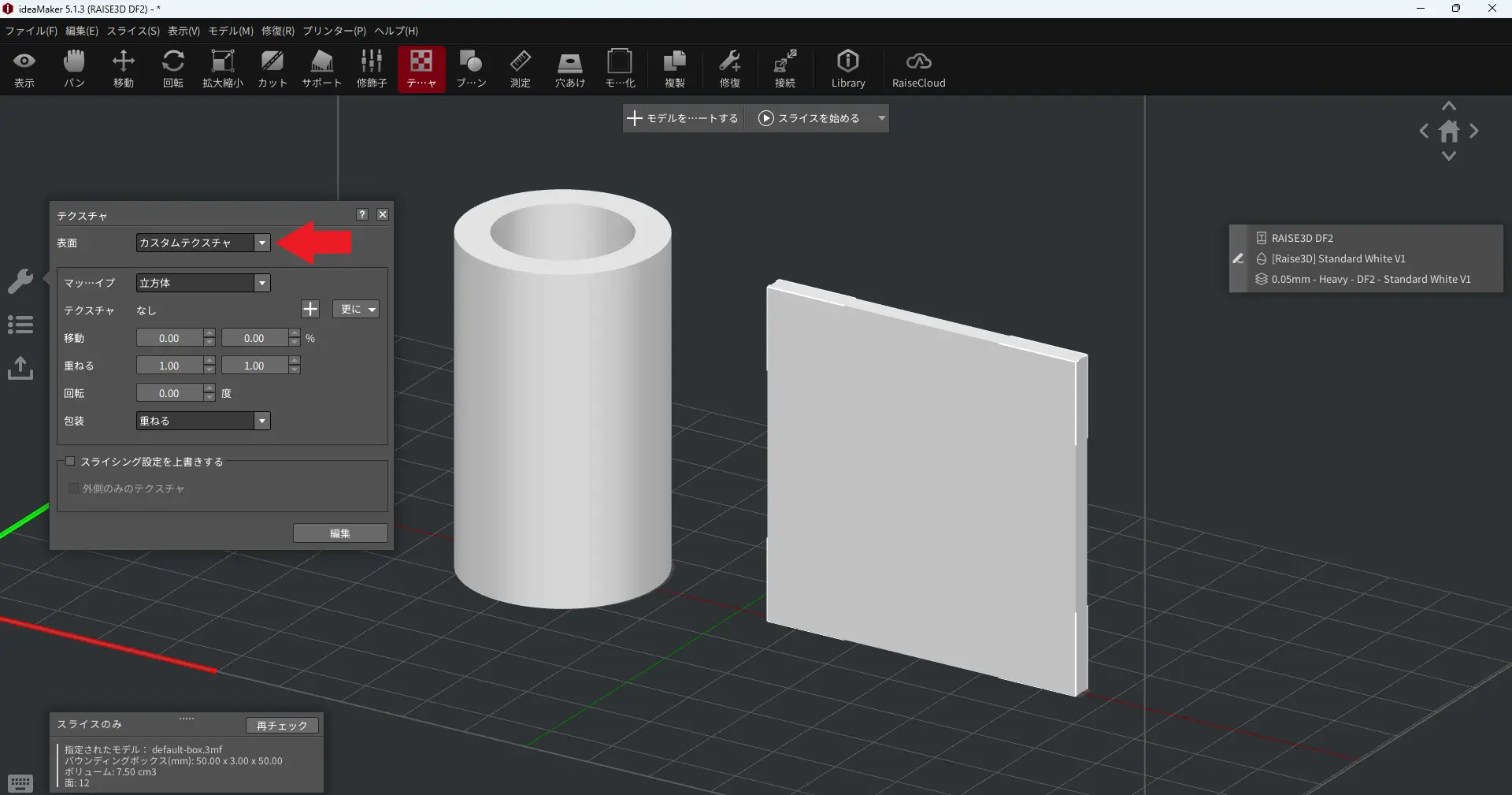Click the カット (Cut) tool icon

272,69
